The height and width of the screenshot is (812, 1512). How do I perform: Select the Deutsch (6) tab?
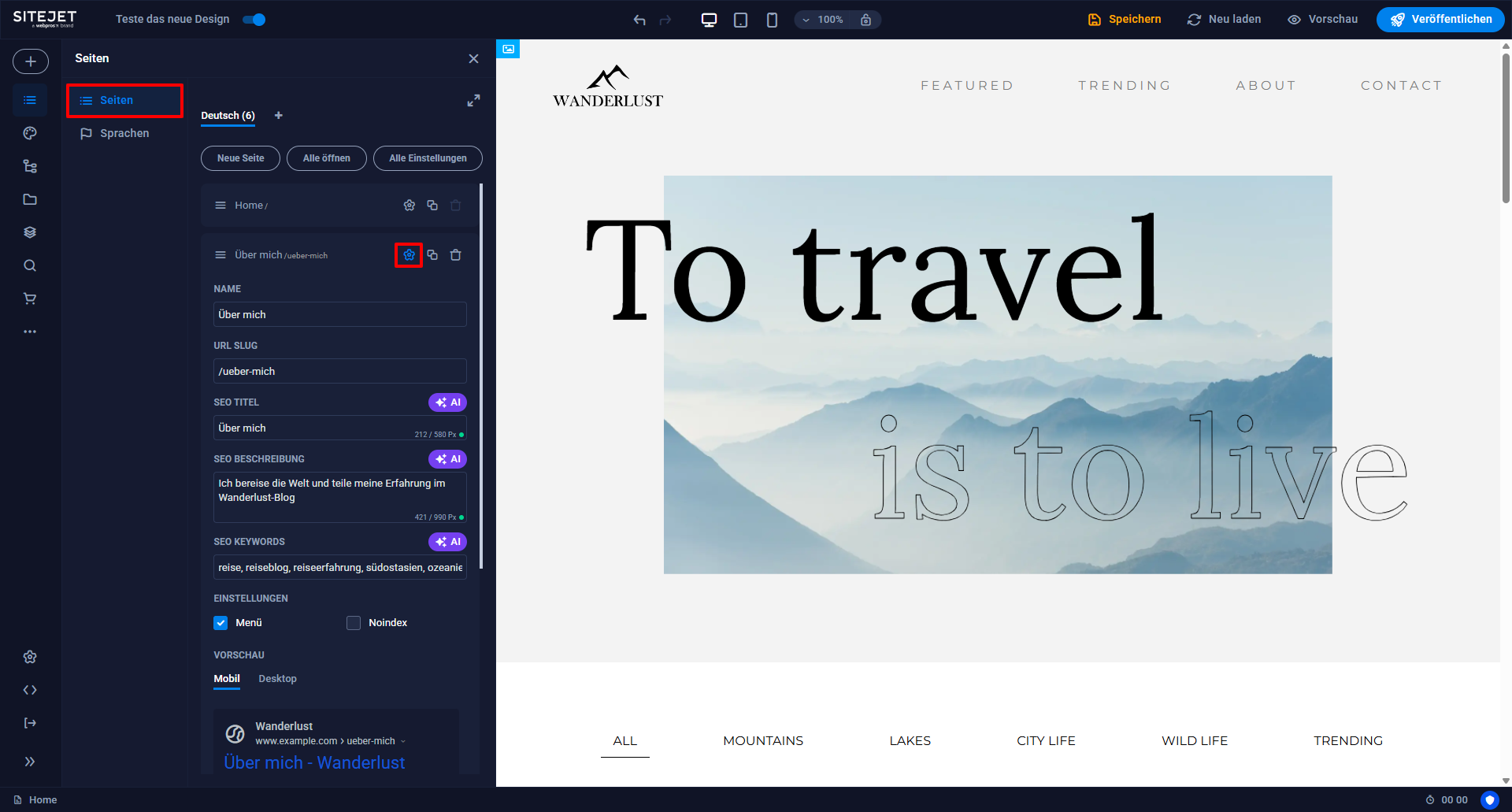click(228, 116)
